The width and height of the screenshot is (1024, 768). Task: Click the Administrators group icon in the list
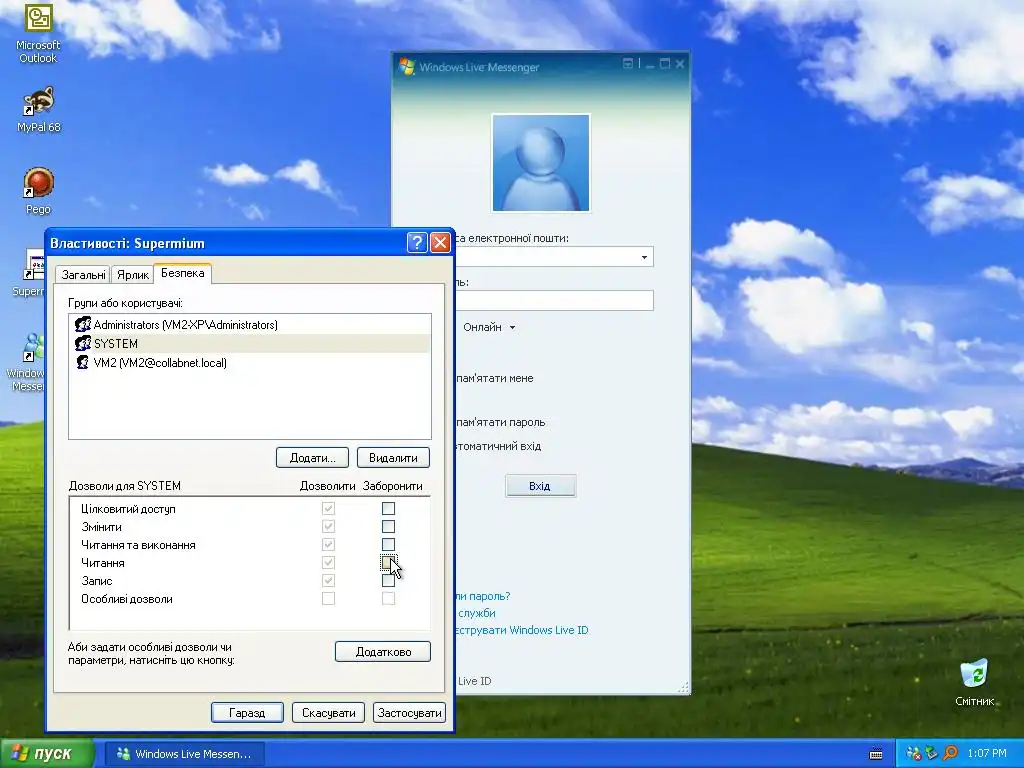[83, 325]
